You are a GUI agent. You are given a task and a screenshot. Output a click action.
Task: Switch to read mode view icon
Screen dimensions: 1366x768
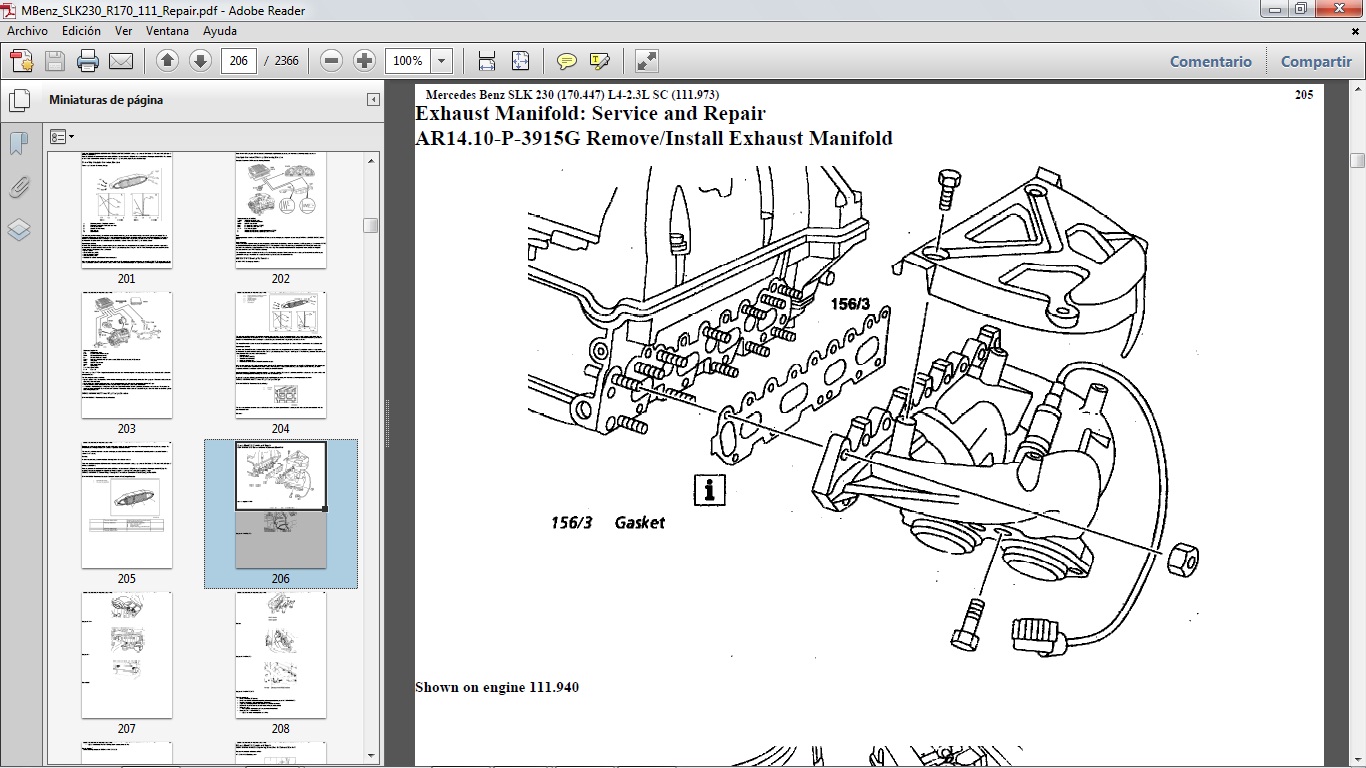[x=647, y=61]
